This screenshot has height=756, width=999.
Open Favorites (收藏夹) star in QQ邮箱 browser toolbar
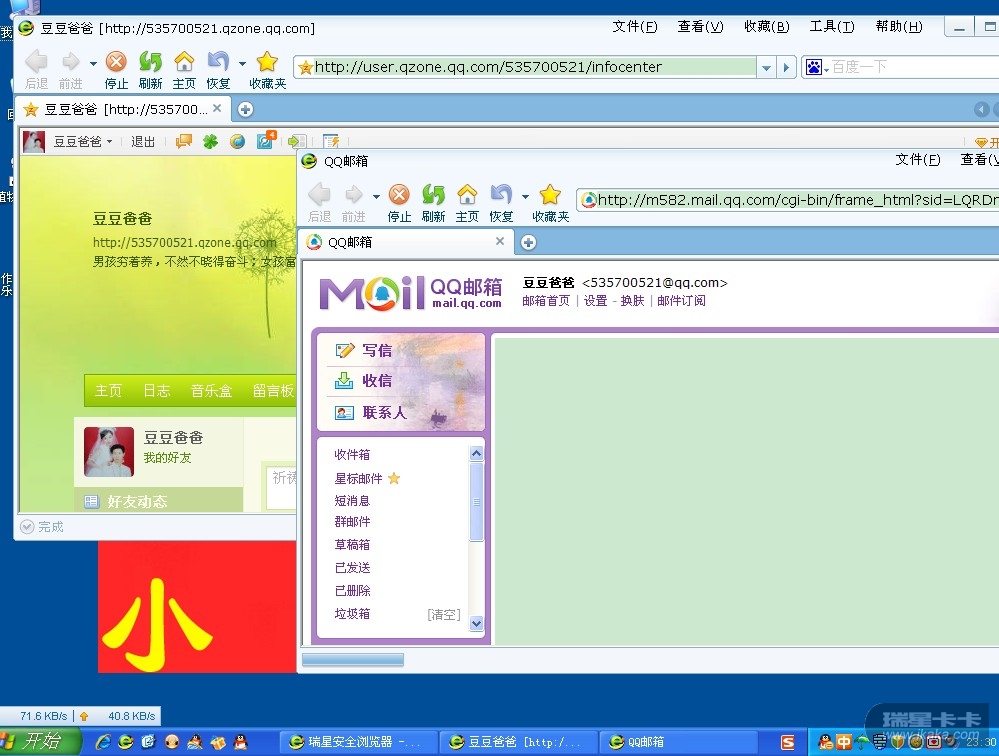[550, 194]
